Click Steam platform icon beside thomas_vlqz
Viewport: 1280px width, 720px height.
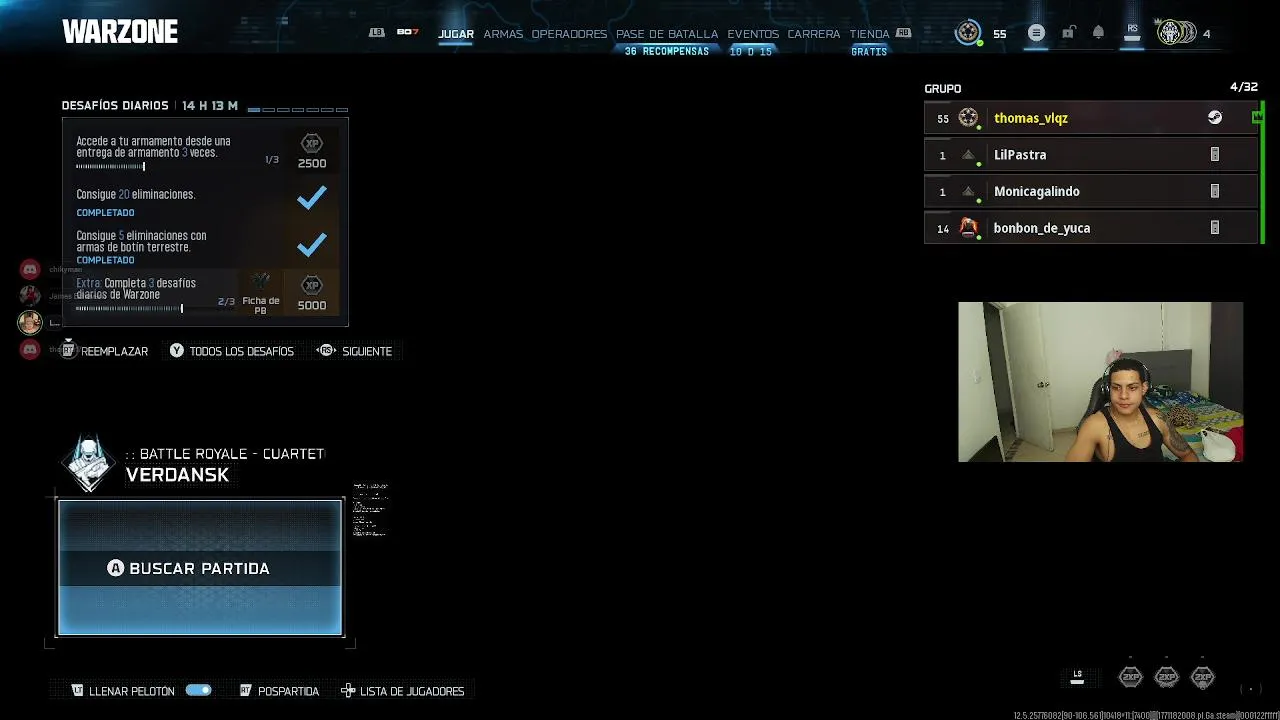1214,118
